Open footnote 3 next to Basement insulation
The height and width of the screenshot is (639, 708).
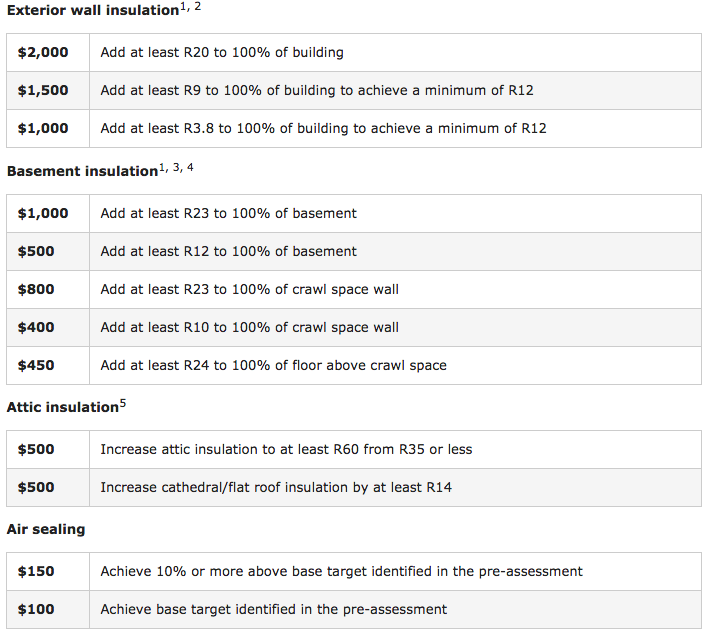pos(177,167)
